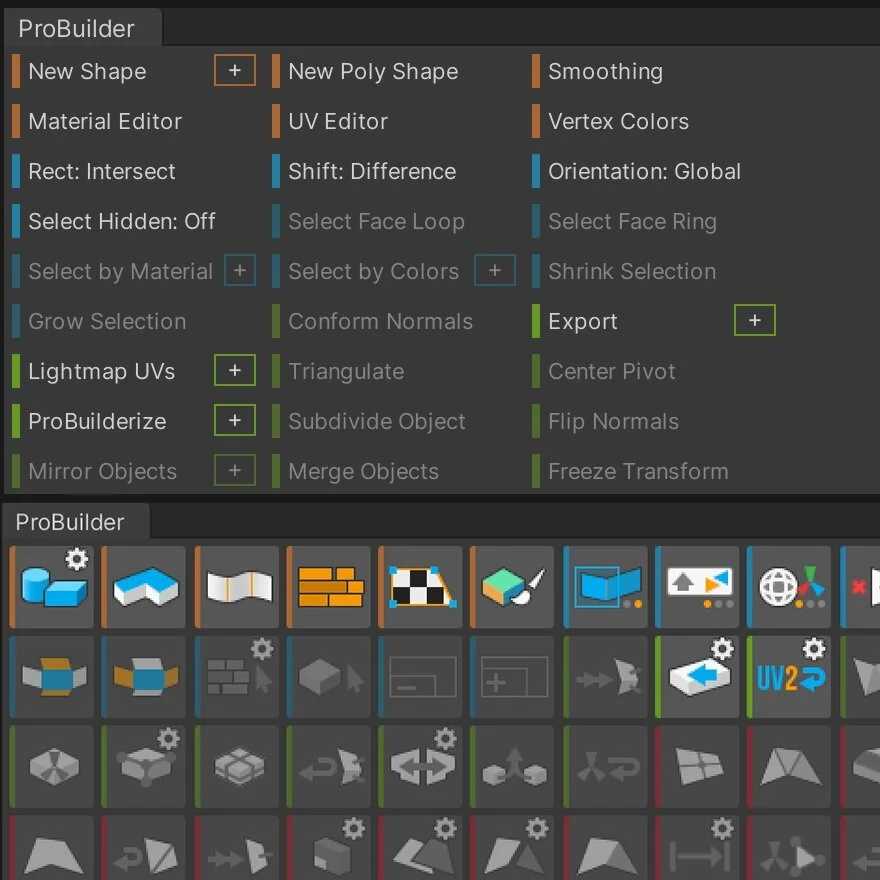The height and width of the screenshot is (880, 880).
Task: Toggle Shift: Difference text setting
Action: tap(372, 171)
